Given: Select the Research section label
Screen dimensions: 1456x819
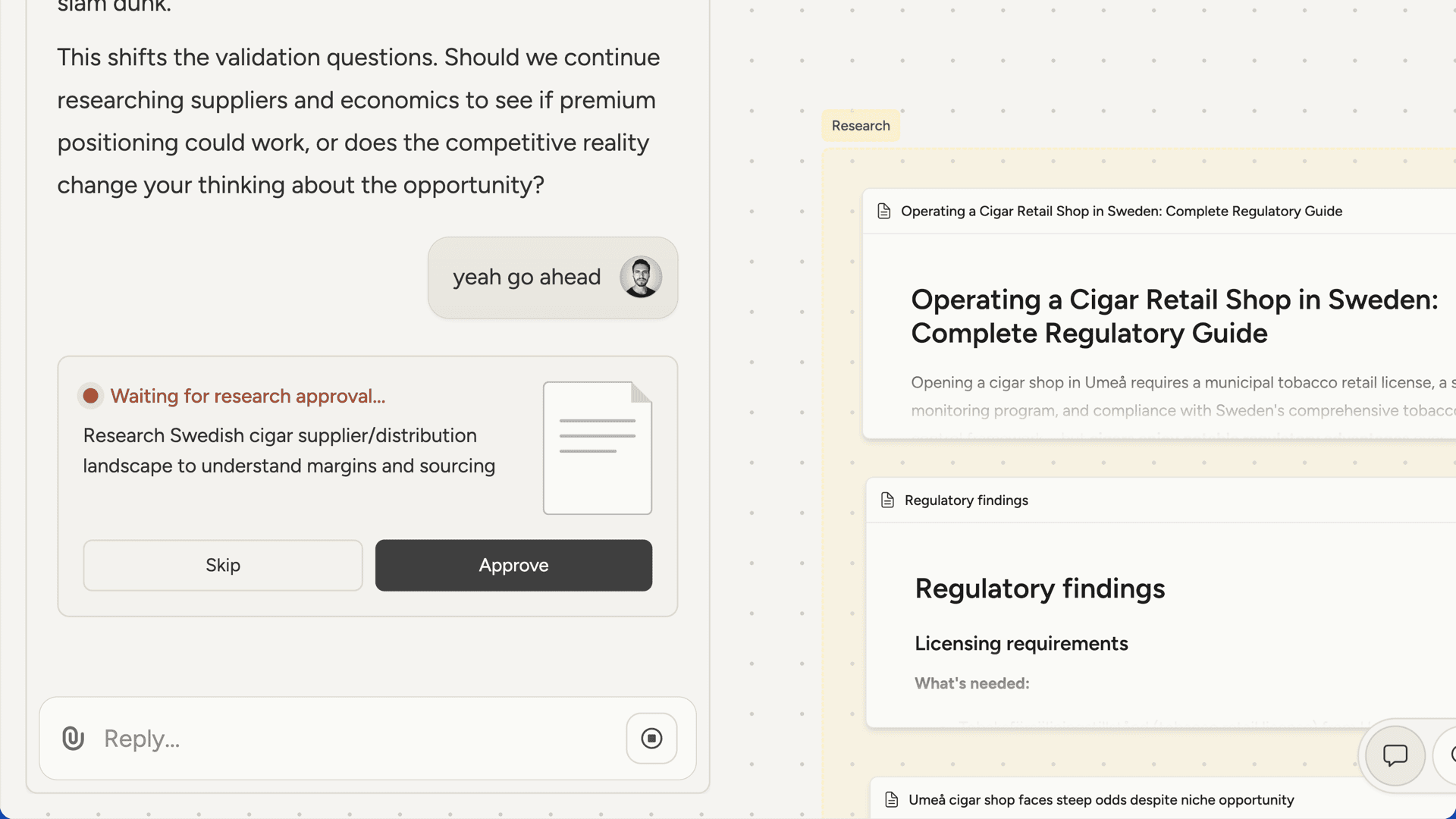Looking at the screenshot, I should (860, 126).
